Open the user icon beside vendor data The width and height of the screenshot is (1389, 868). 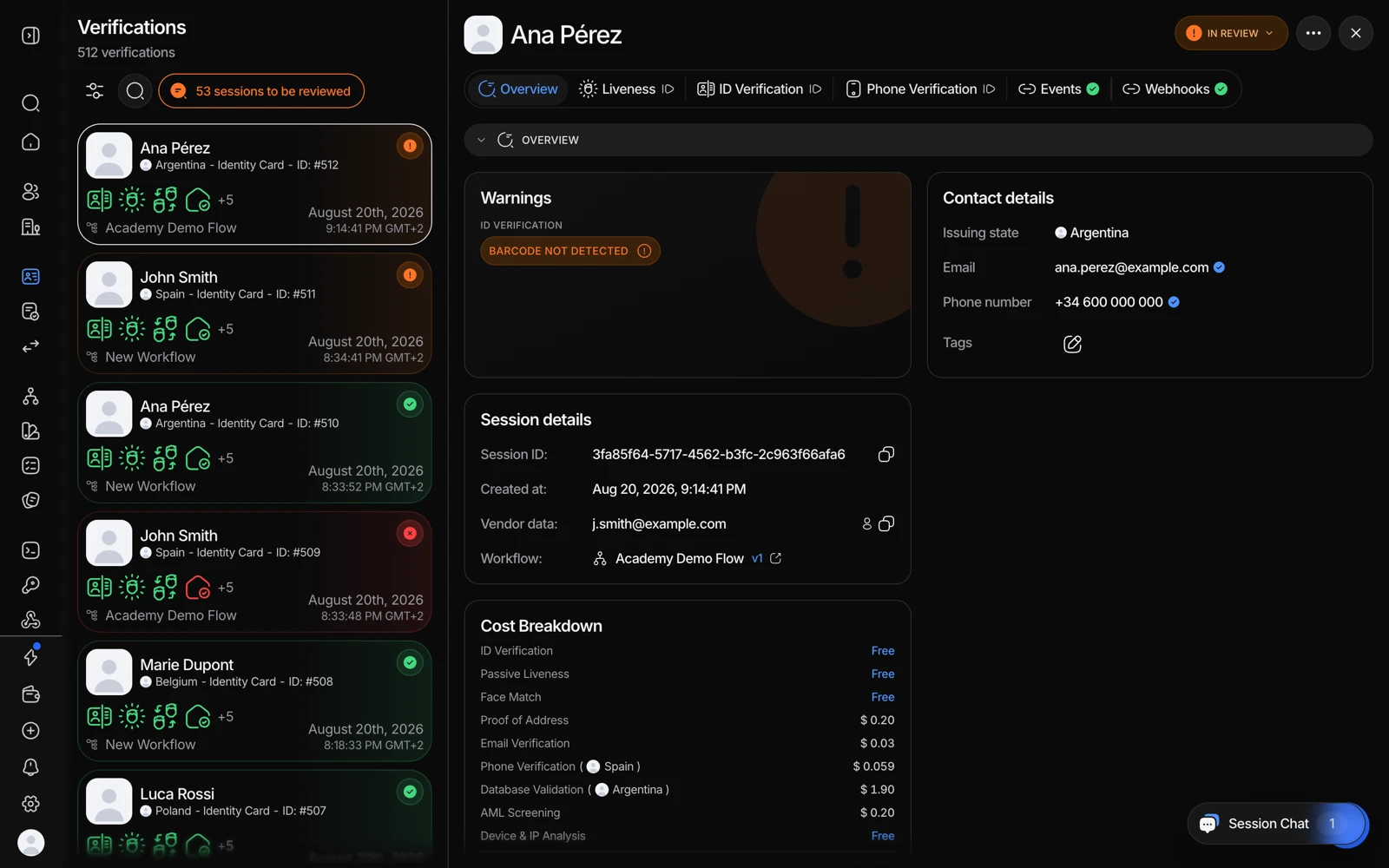click(x=866, y=524)
